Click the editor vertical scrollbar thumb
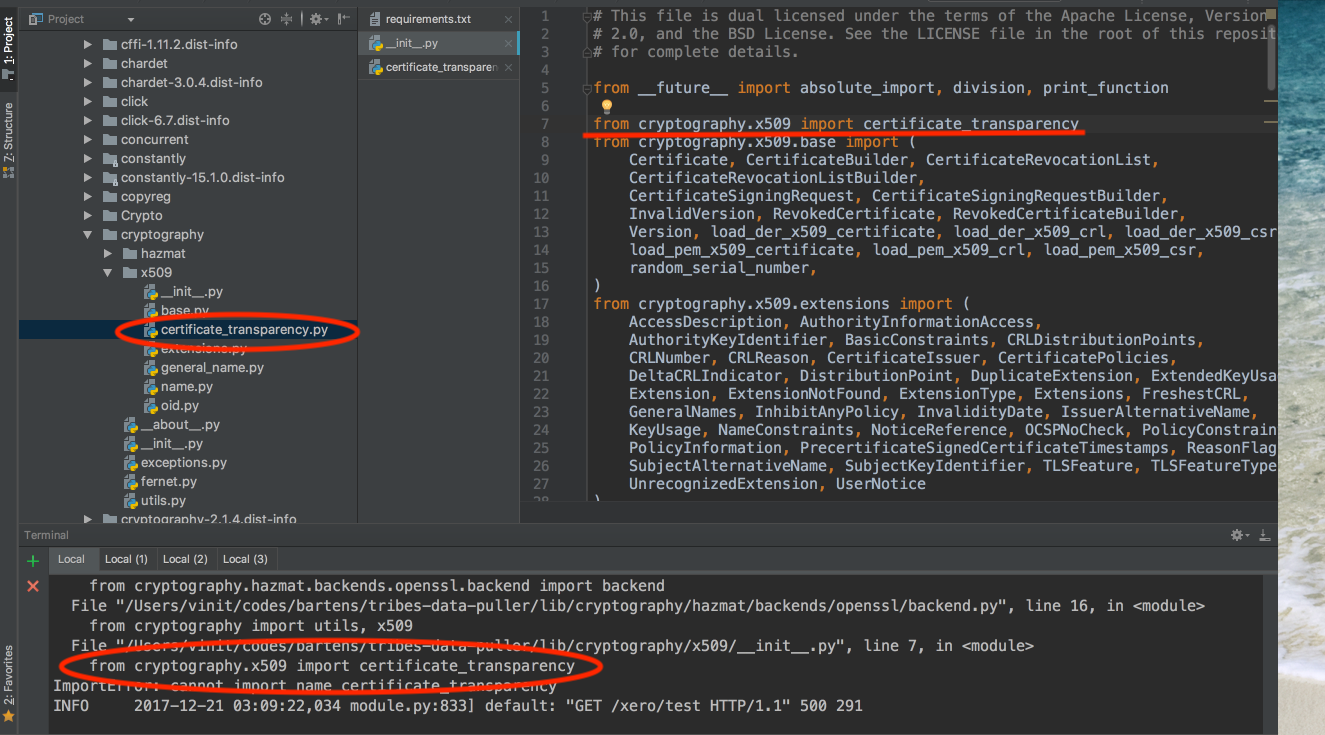1325x735 pixels. (1272, 58)
